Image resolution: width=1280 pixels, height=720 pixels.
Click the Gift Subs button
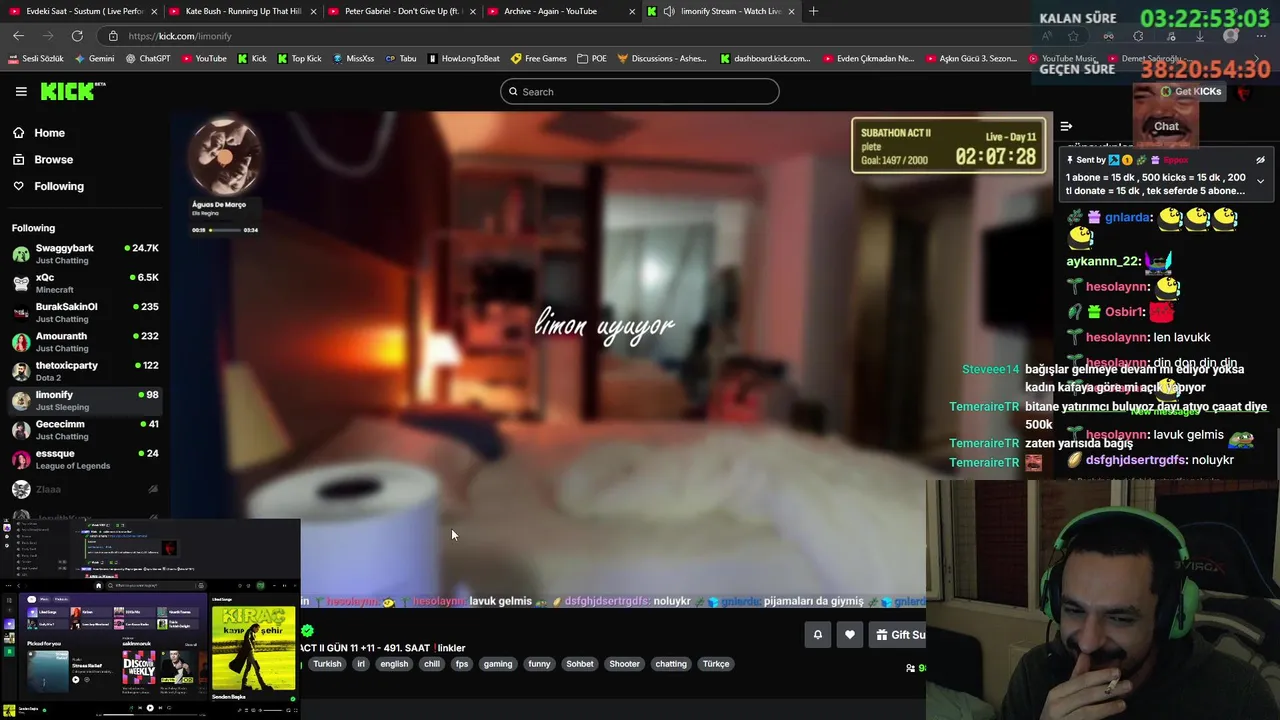click(898, 634)
